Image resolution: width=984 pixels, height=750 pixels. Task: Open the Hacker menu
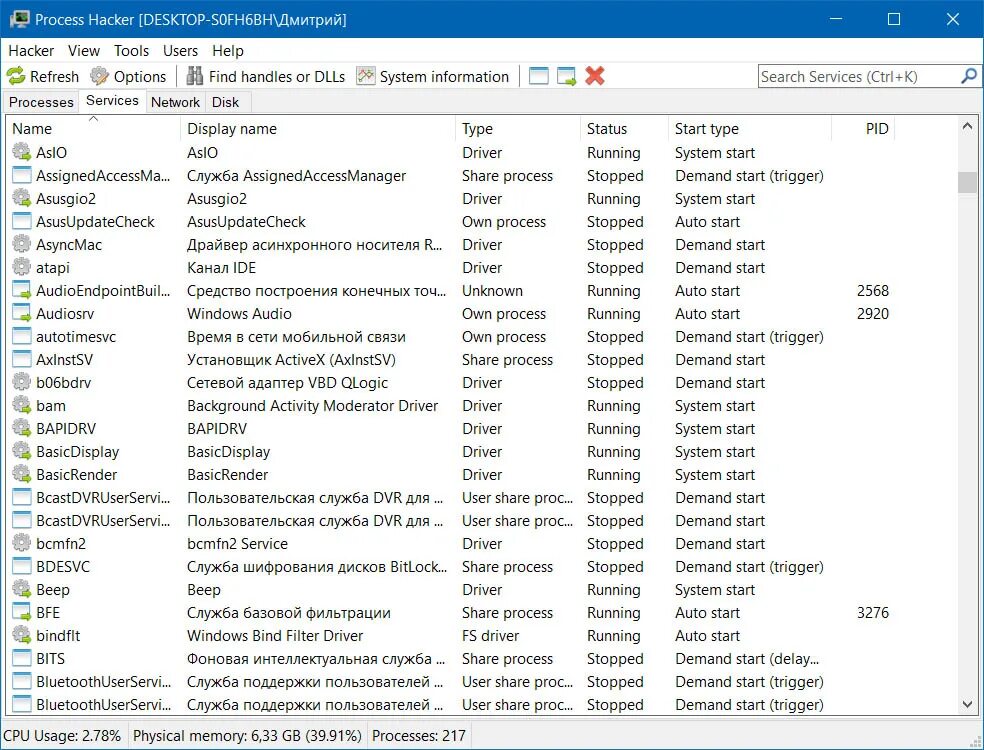tap(31, 51)
